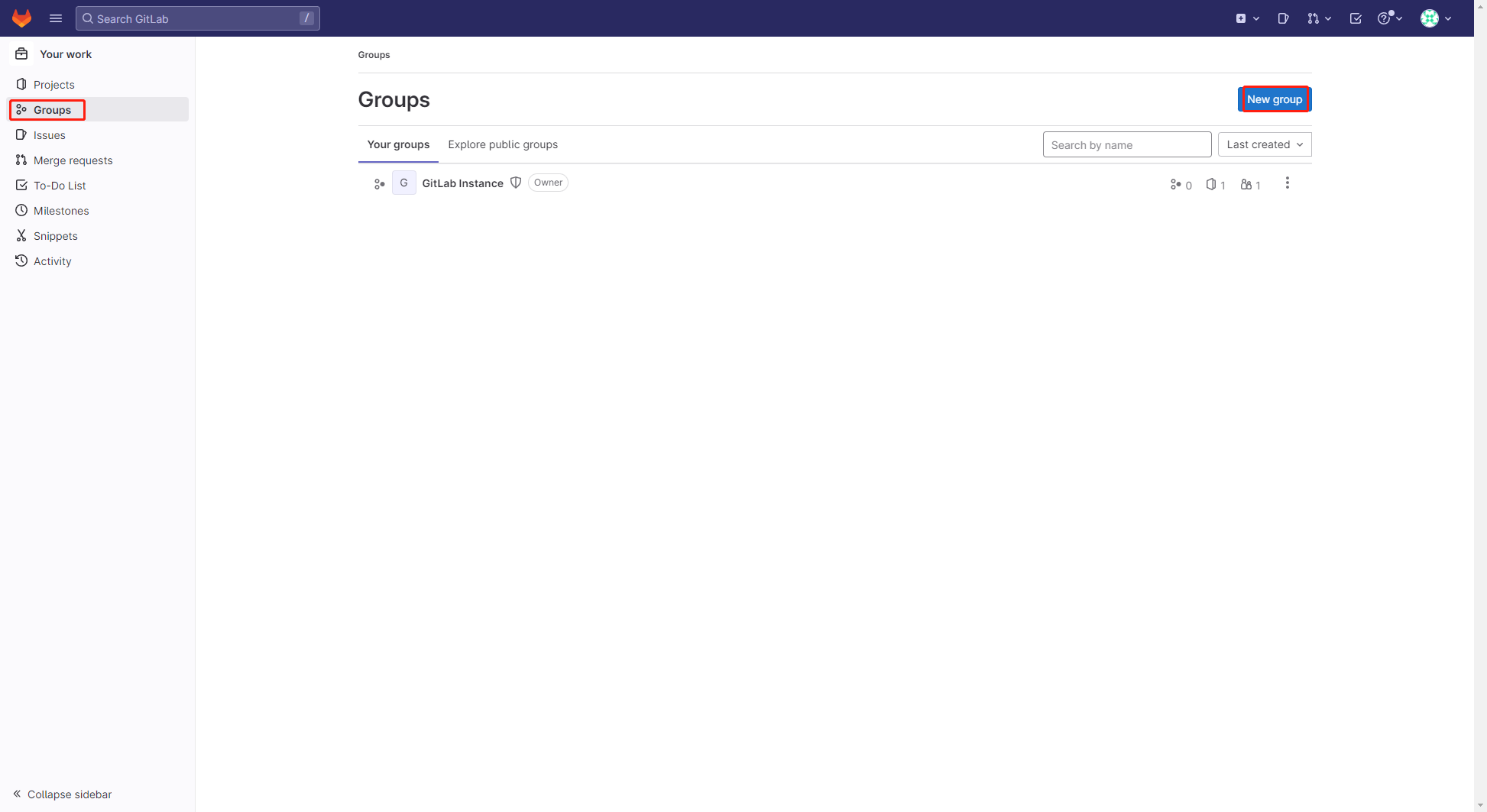The width and height of the screenshot is (1487, 812).
Task: Click the shield visibility icon beside GitLab Instance
Action: 516,183
